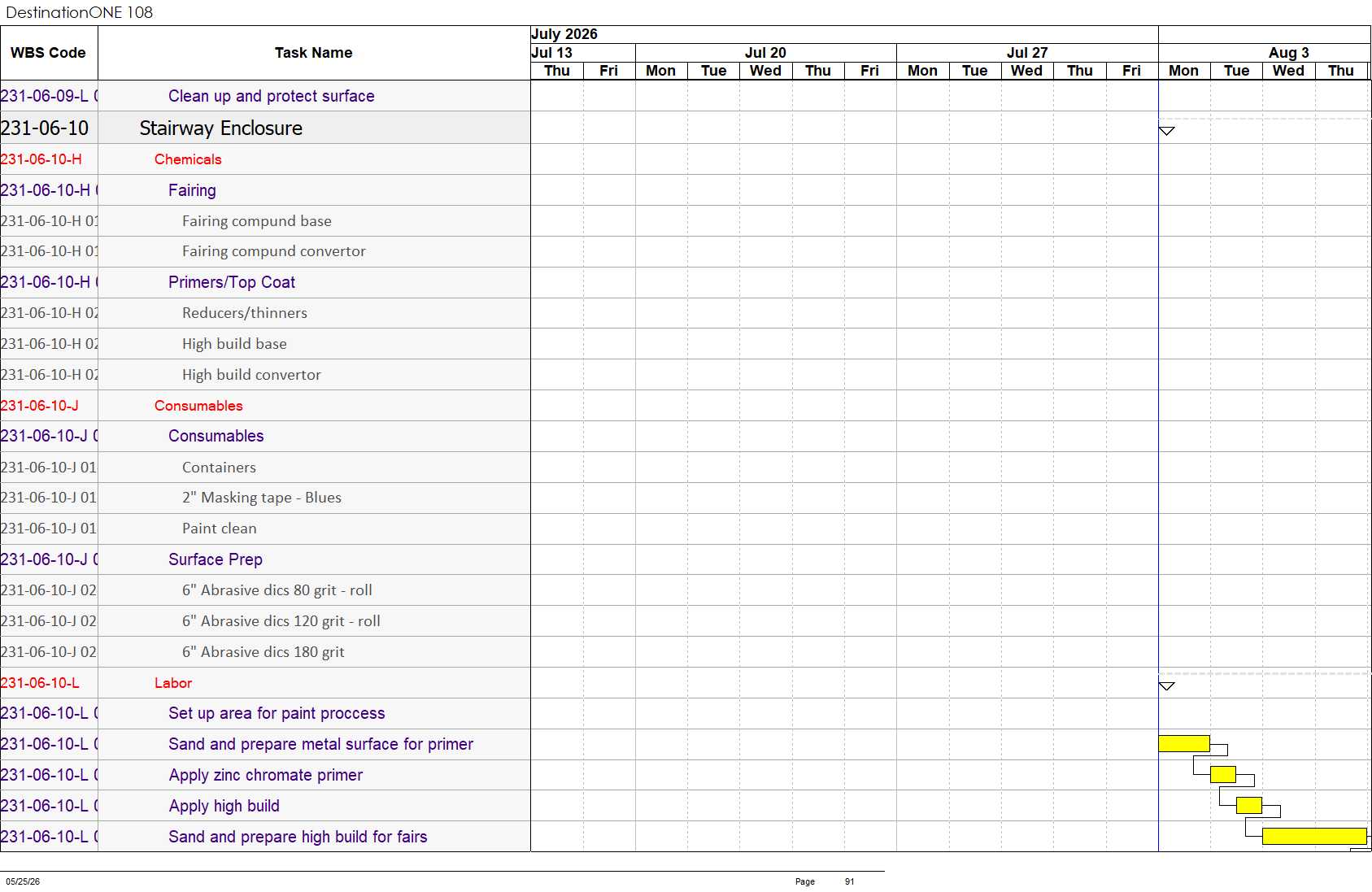
Task: Click the Jul 27 week header
Action: click(x=1027, y=53)
